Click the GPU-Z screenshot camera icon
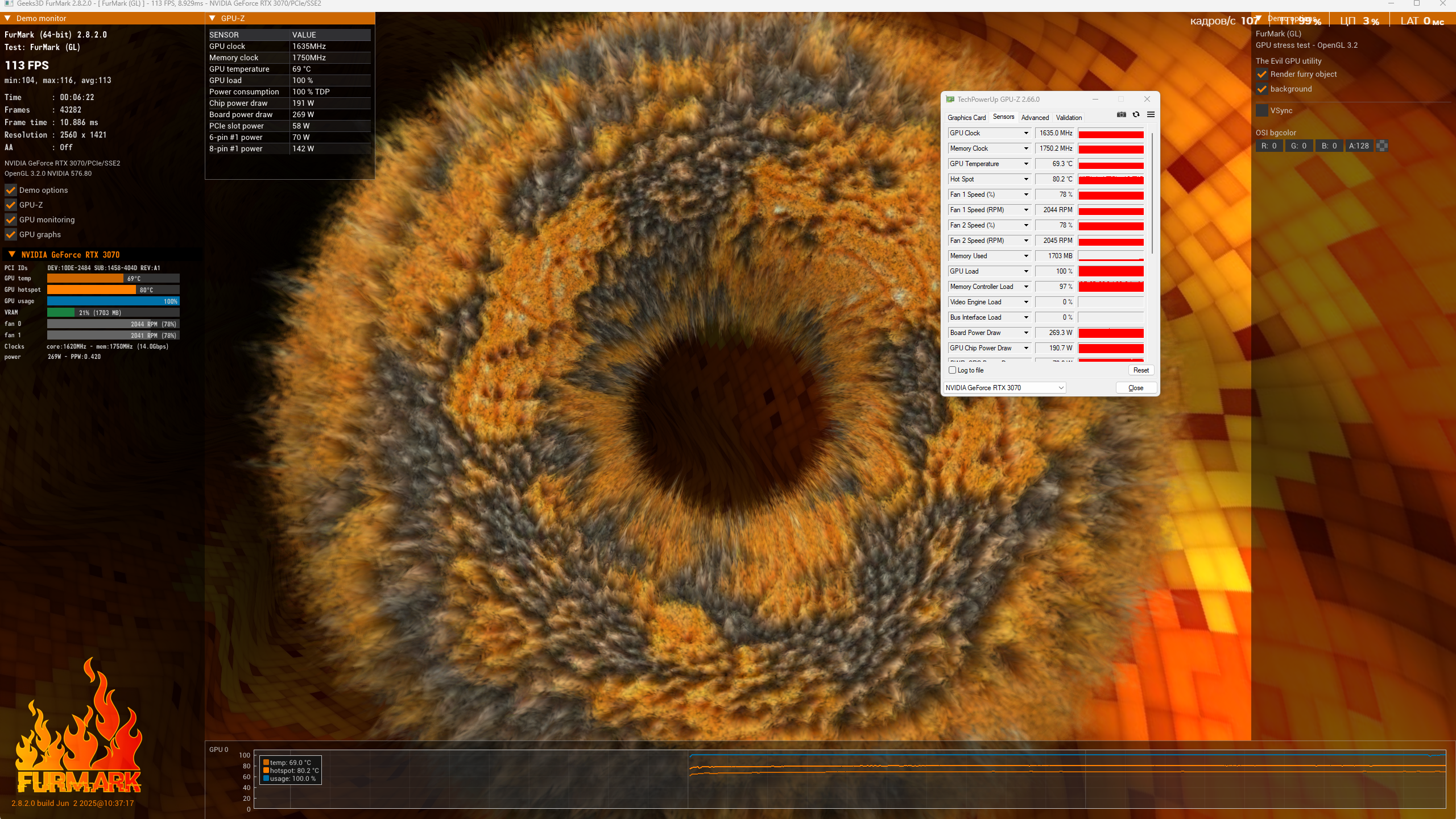 coord(1121,114)
